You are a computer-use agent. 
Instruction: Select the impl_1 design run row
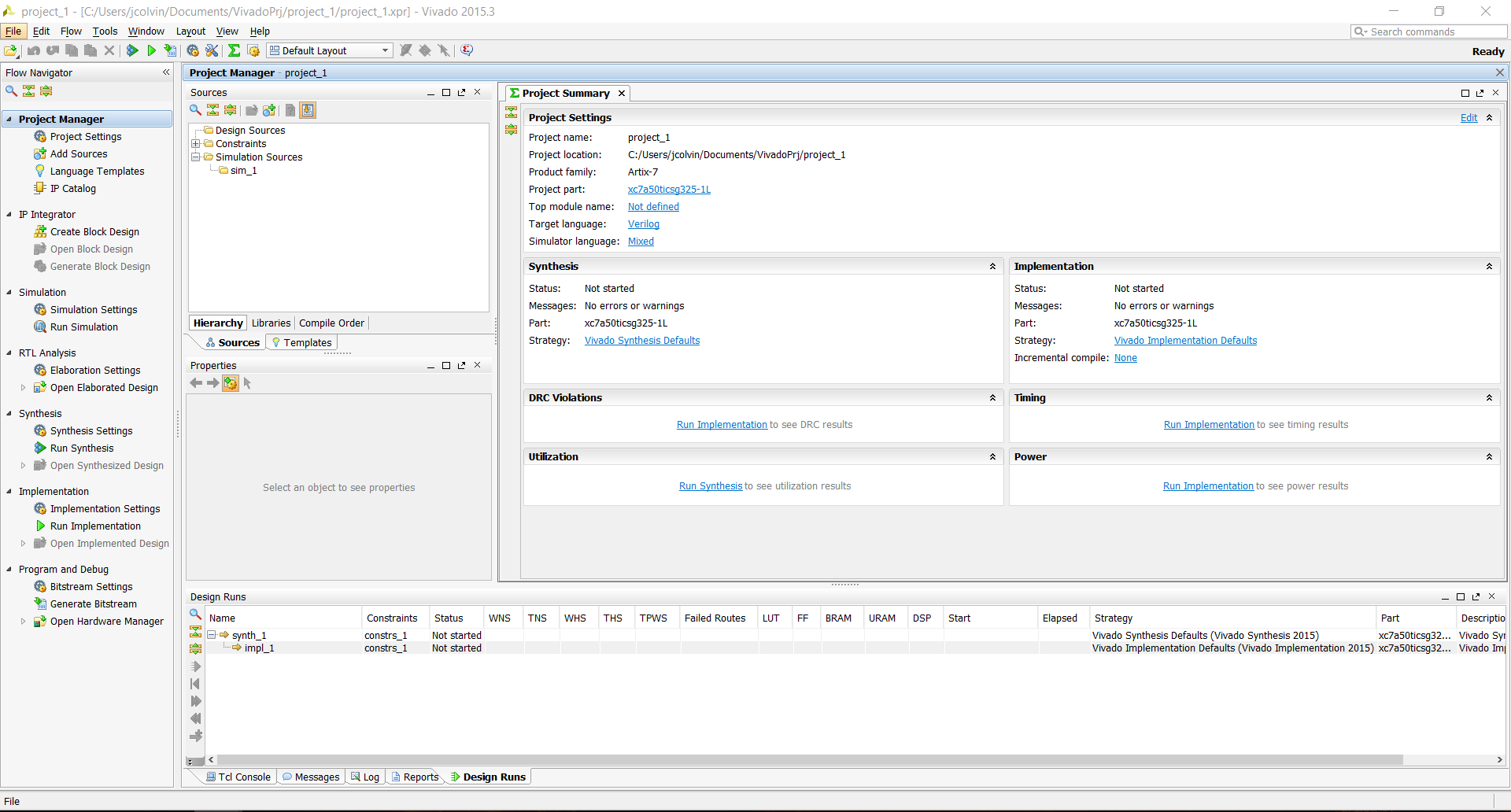pyautogui.click(x=856, y=648)
